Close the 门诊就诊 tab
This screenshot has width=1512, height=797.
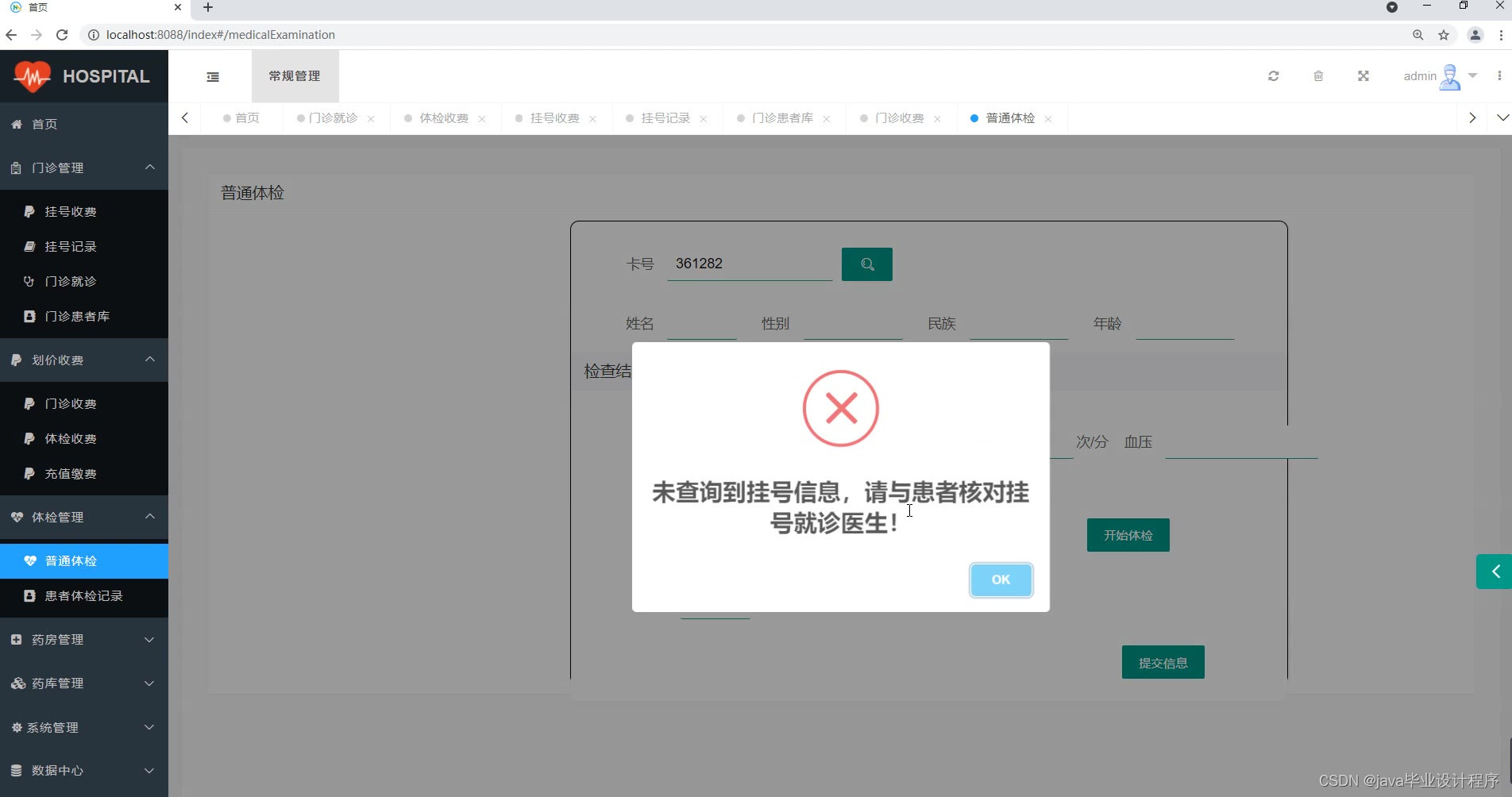(371, 119)
